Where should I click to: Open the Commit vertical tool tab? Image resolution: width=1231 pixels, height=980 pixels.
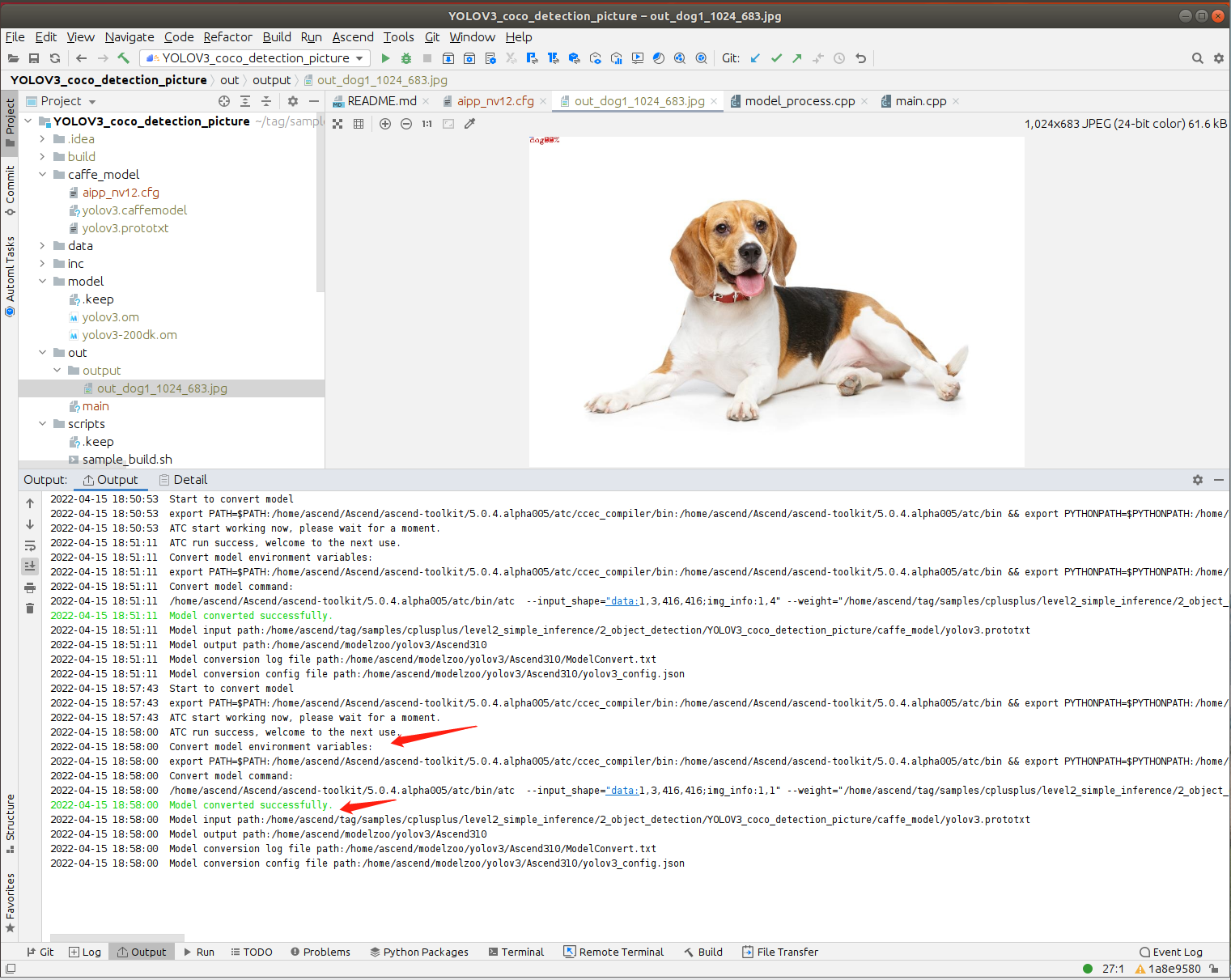pos(10,191)
